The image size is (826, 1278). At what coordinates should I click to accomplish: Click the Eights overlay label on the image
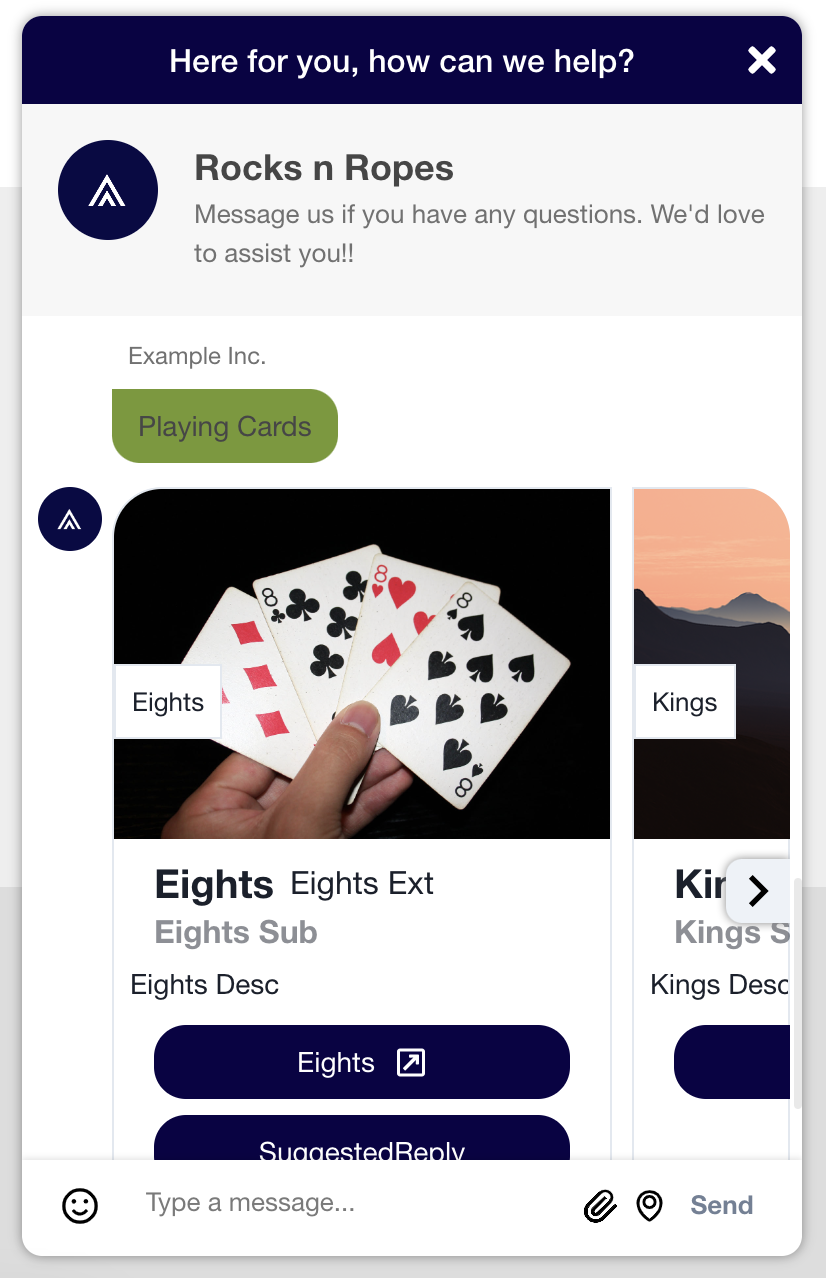pos(168,702)
